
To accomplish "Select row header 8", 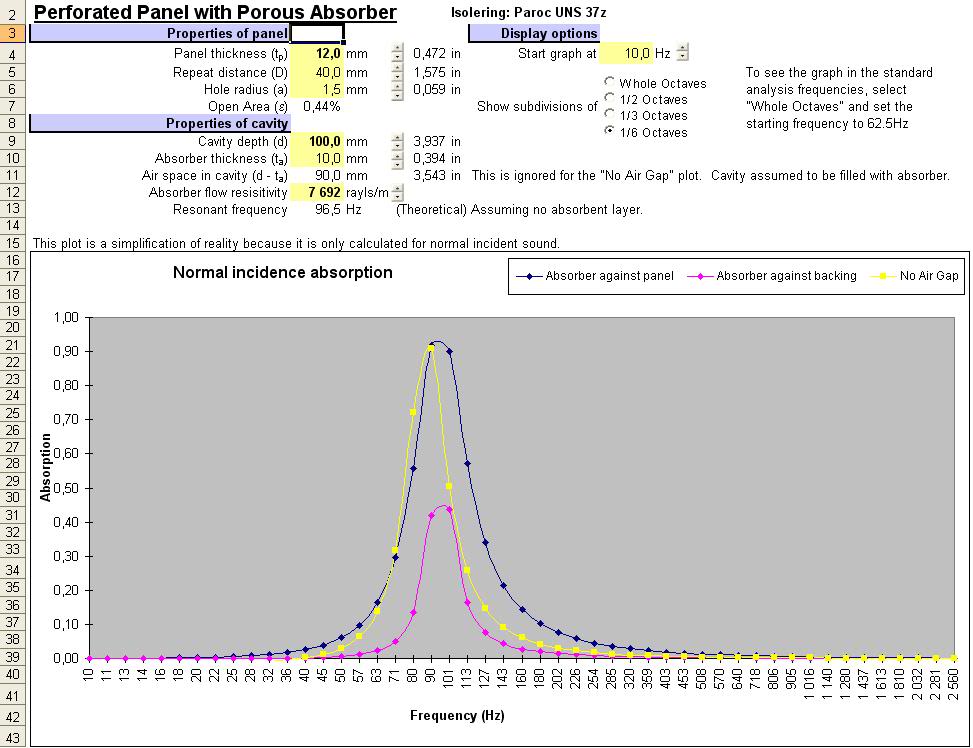I will pos(12,124).
